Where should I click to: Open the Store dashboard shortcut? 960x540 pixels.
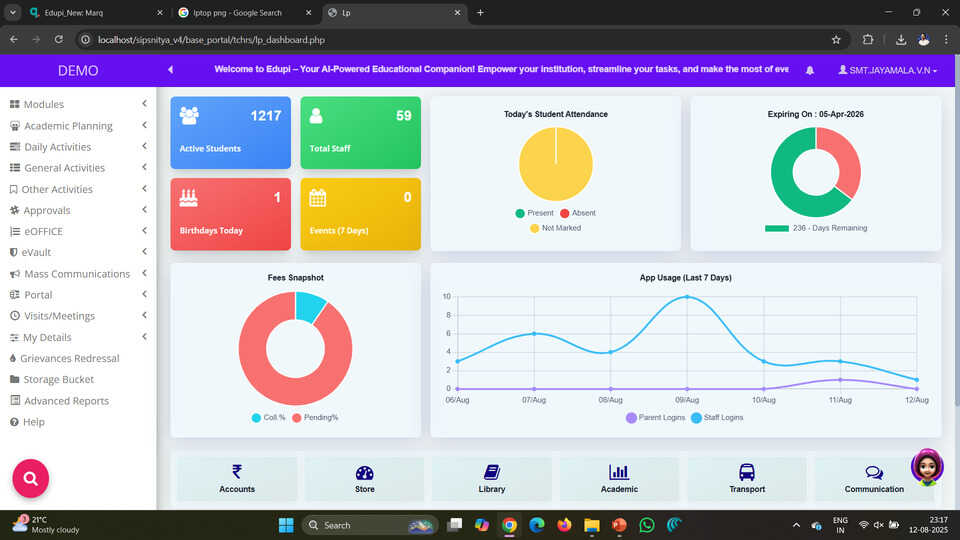[x=364, y=479]
